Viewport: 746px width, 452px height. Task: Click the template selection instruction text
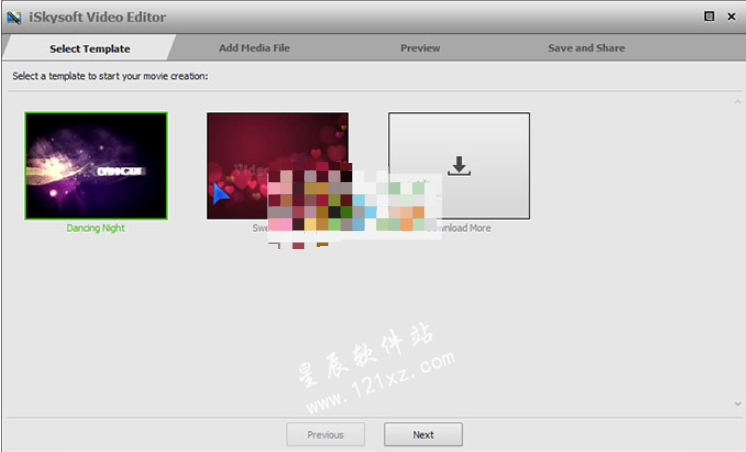116,76
